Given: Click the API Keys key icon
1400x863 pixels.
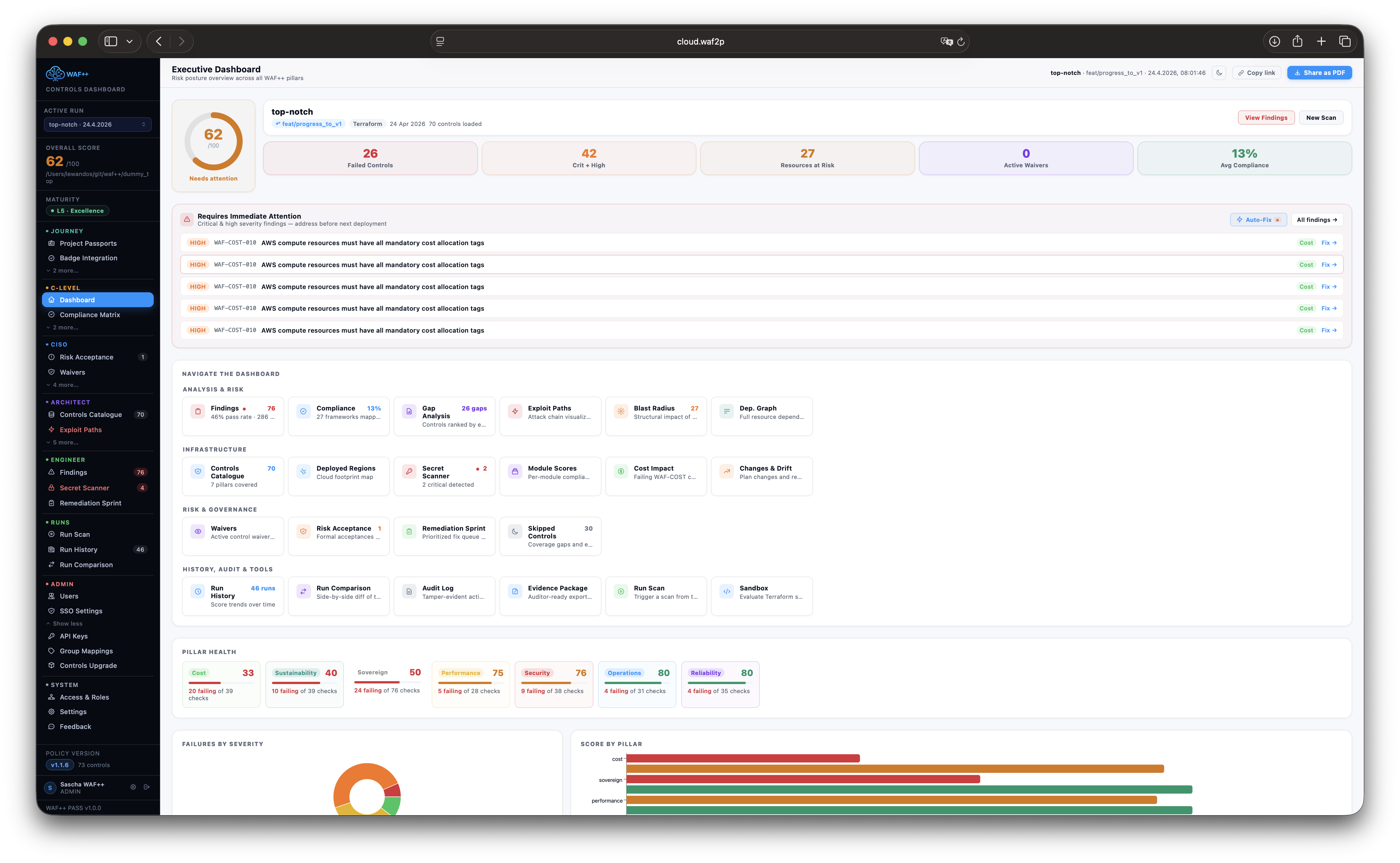Looking at the screenshot, I should pos(51,636).
